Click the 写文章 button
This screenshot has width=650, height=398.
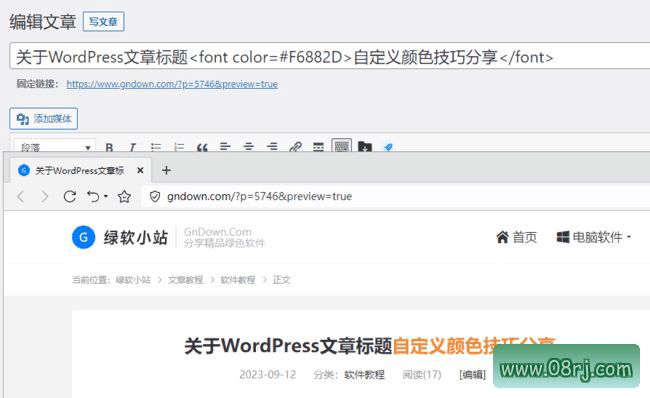click(x=103, y=22)
